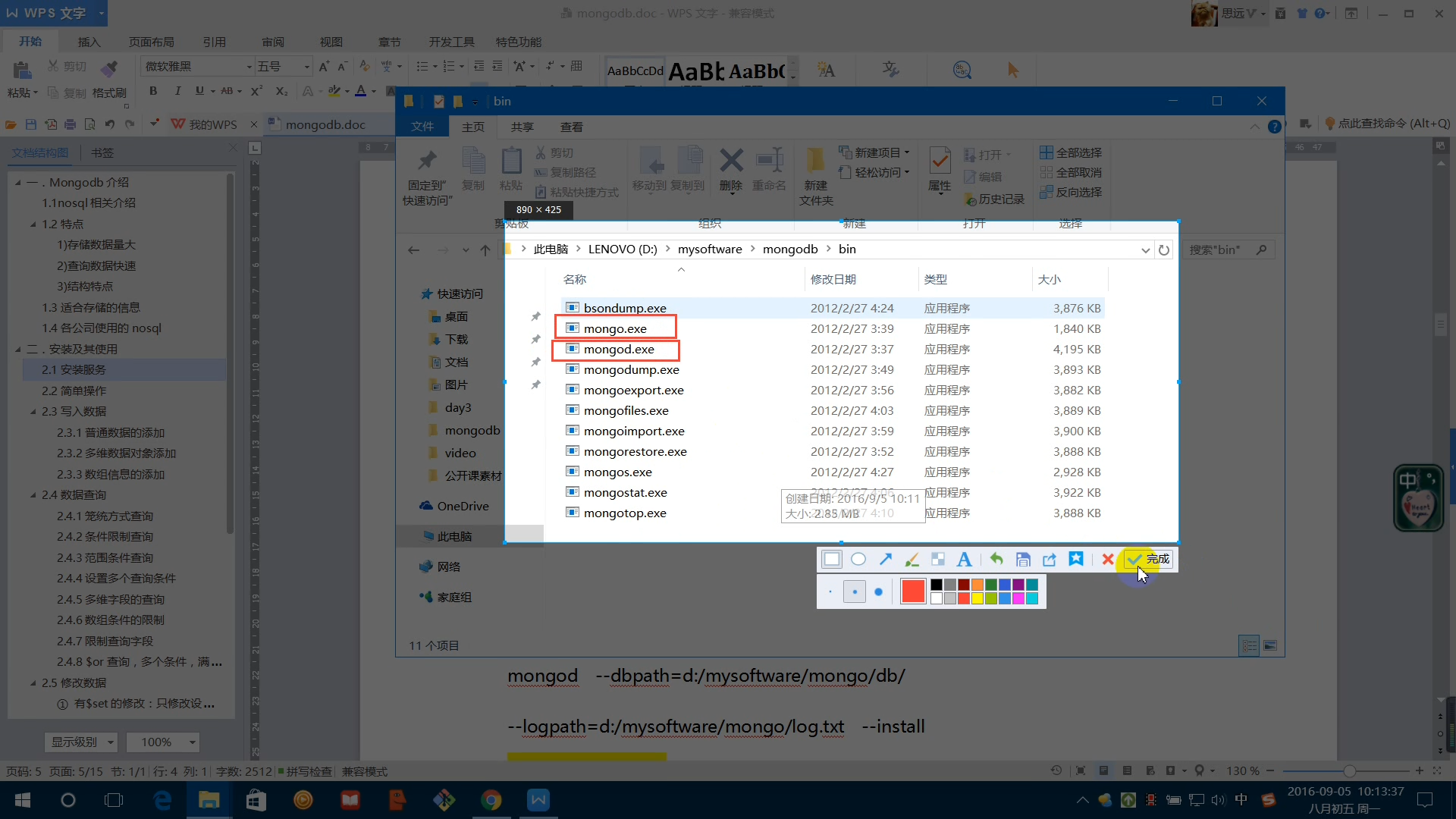This screenshot has width=1456, height=819.
Task: Click the blue star bookmark icon
Action: 1076,559
